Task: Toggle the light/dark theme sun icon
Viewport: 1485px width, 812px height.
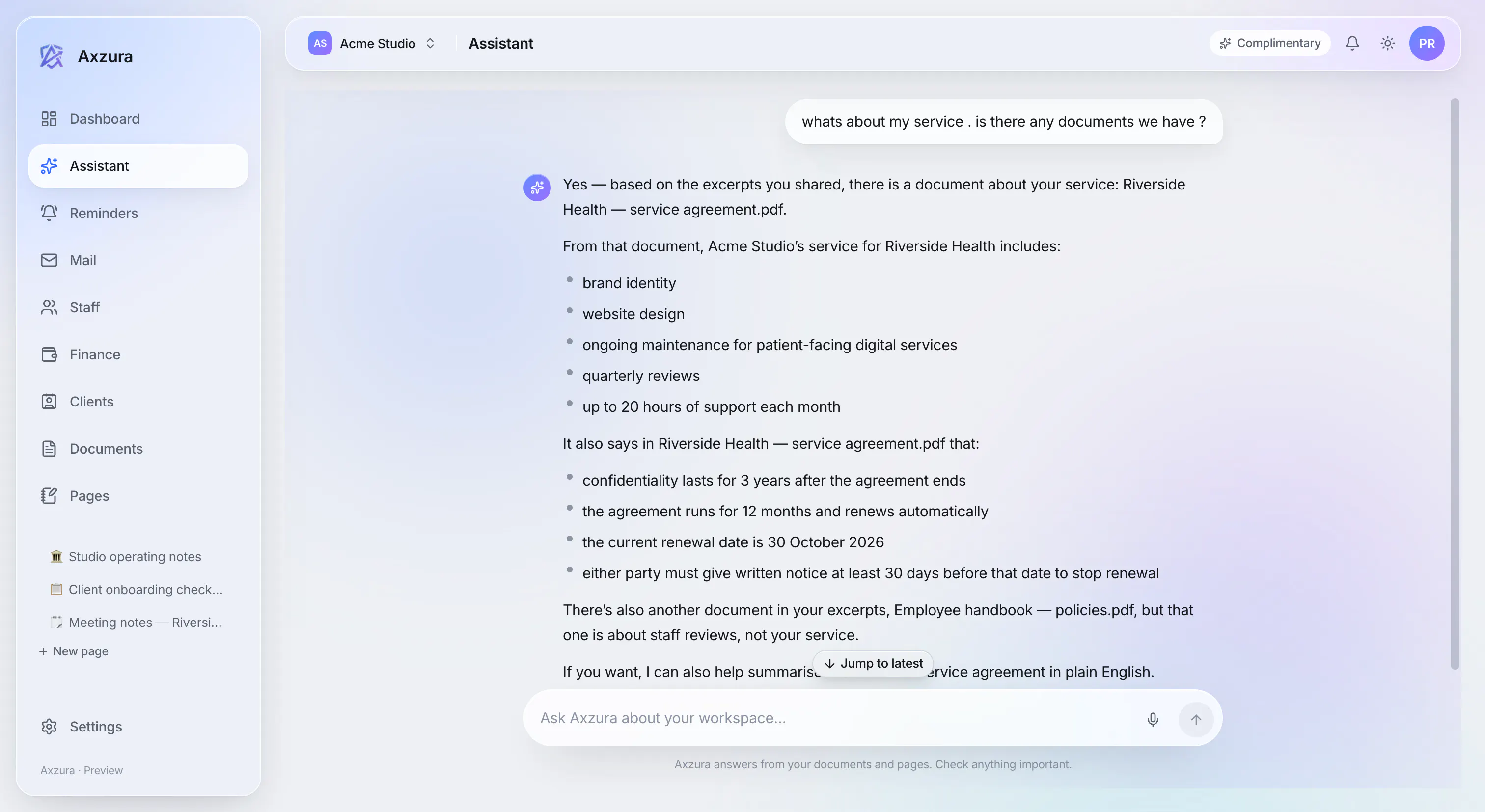Action: [1387, 43]
